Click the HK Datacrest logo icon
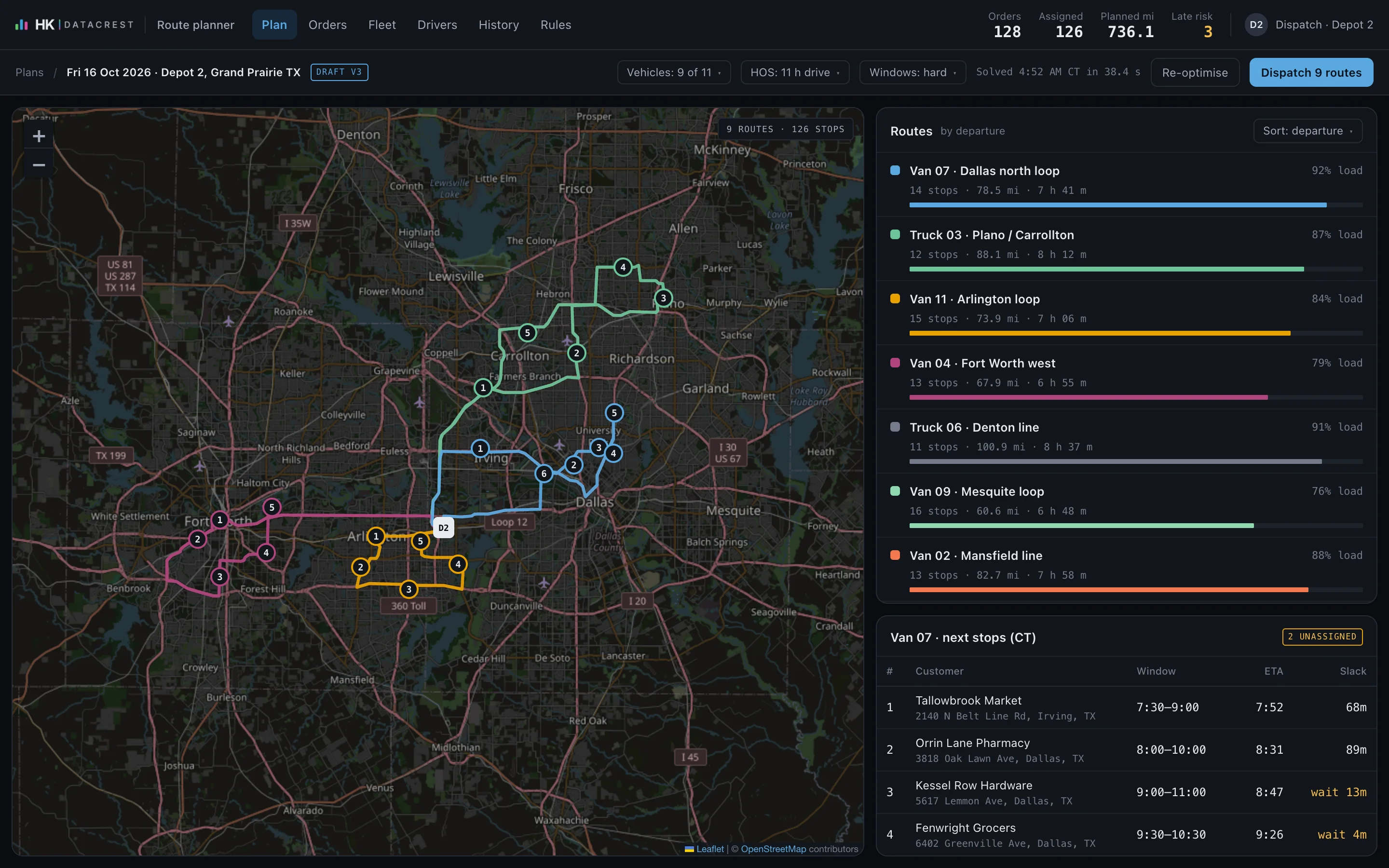 [21, 25]
